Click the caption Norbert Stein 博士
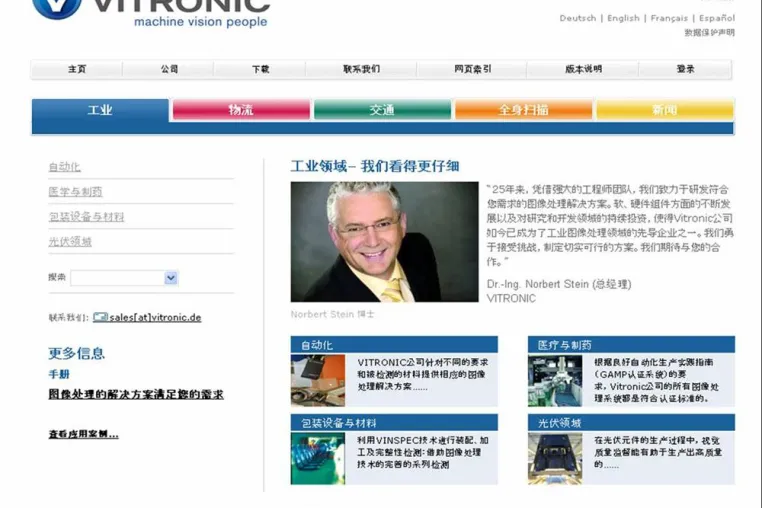This screenshot has height=508, width=762. (x=332, y=314)
